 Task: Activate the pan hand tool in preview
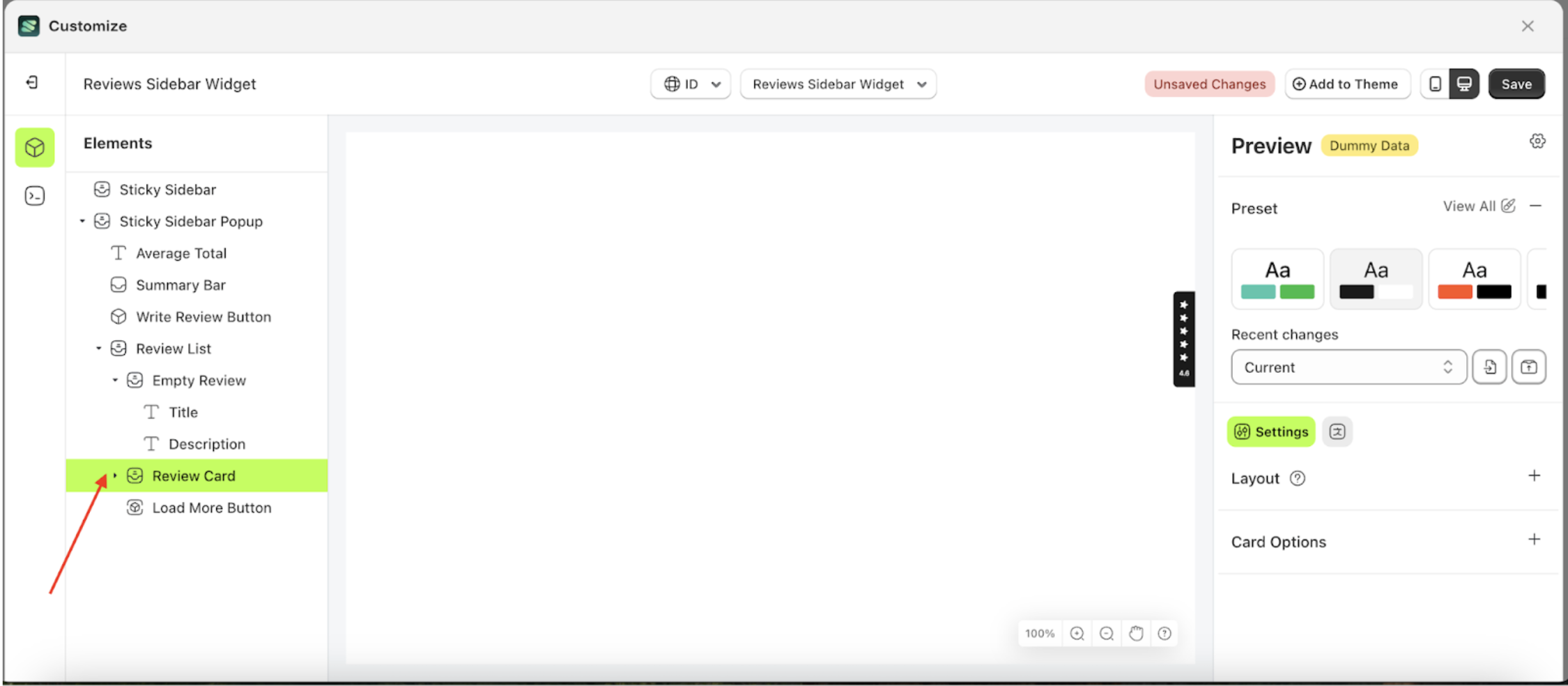[1135, 633]
